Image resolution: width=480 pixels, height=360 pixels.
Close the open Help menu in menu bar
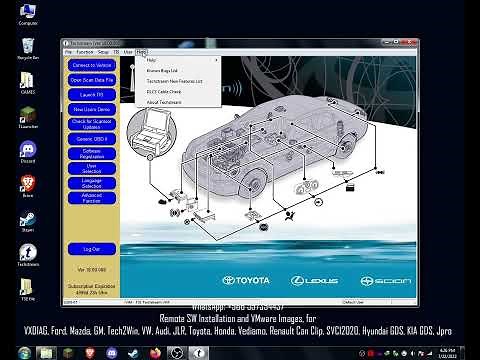pos(141,52)
